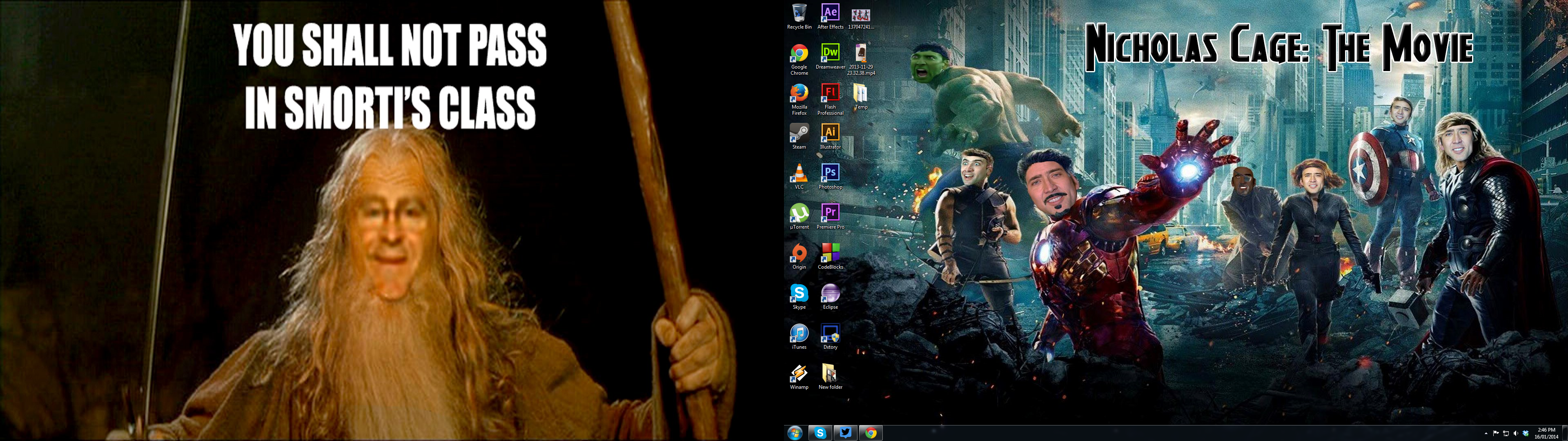Click the taskbar clock showing 2:46 PM
Viewport: 1568px width, 441px height.
(x=1546, y=433)
